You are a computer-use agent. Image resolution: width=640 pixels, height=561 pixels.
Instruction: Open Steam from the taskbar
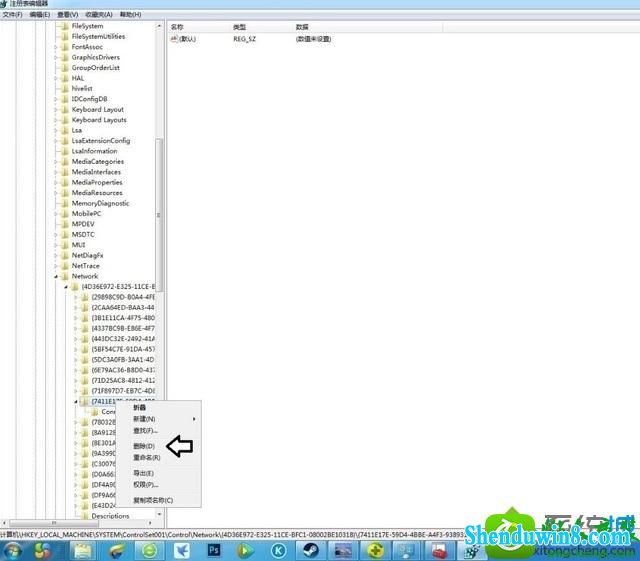click(311, 550)
